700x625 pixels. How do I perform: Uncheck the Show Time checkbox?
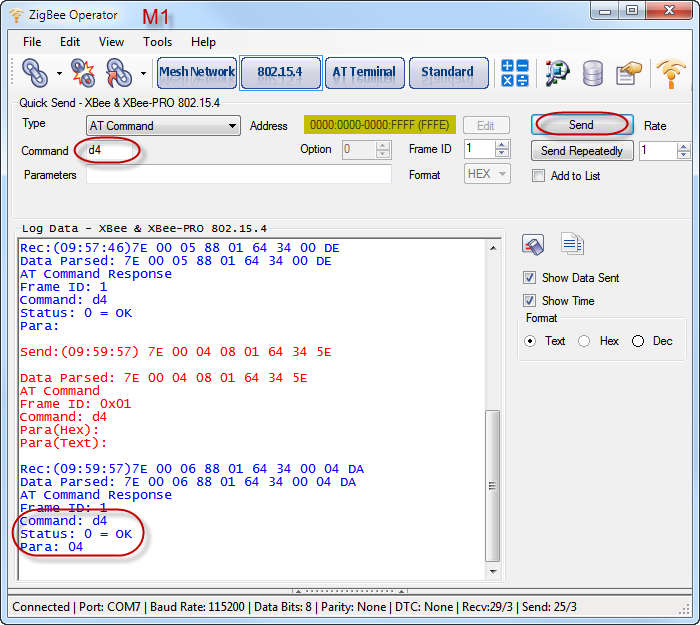click(x=529, y=300)
